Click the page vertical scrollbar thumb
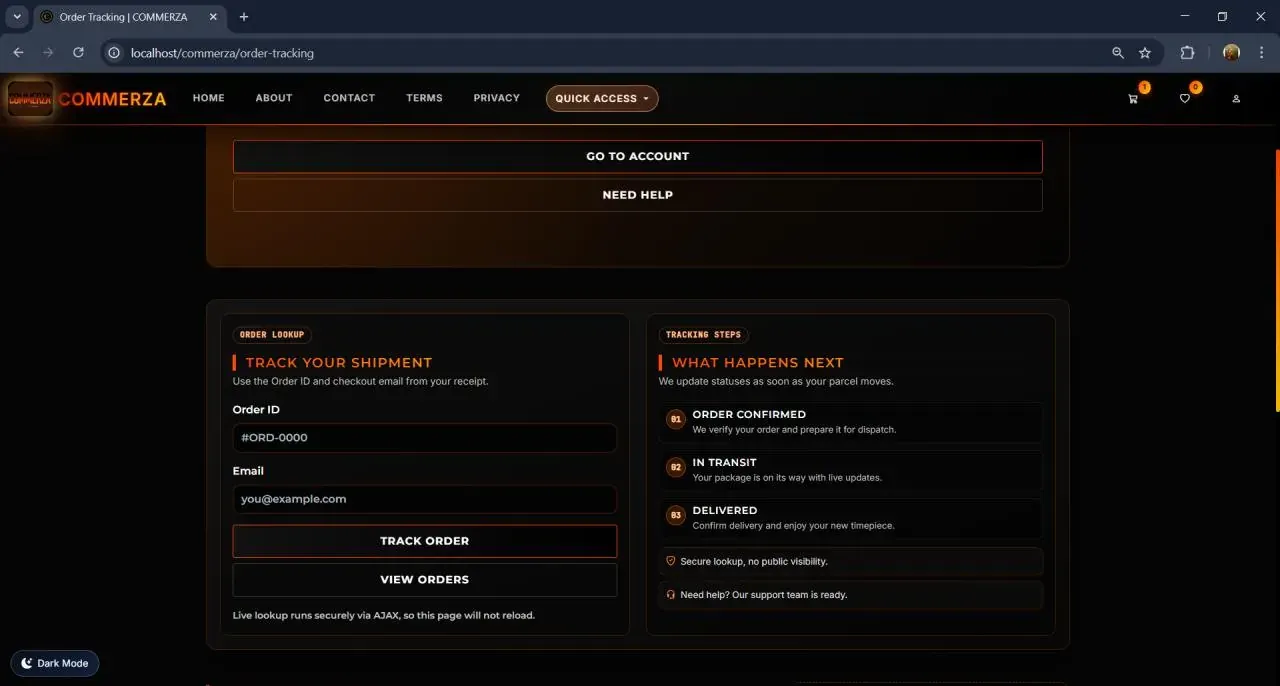1280x686 pixels. click(x=1277, y=280)
